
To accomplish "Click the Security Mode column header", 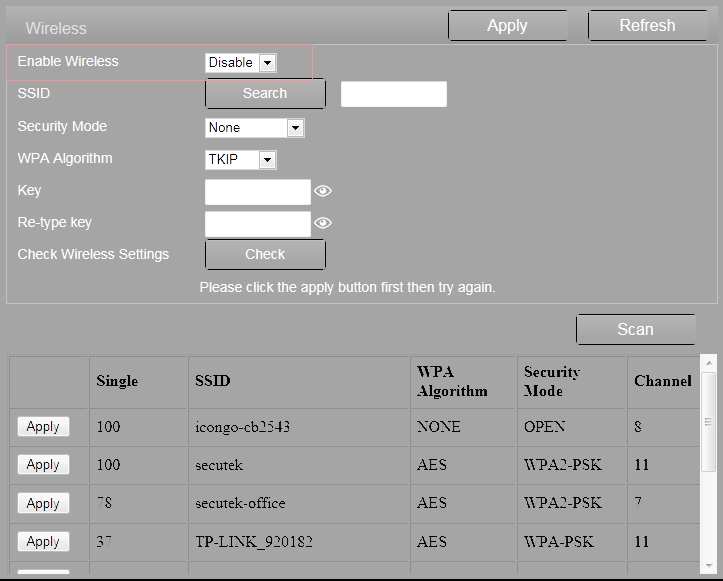I will 571,381.
